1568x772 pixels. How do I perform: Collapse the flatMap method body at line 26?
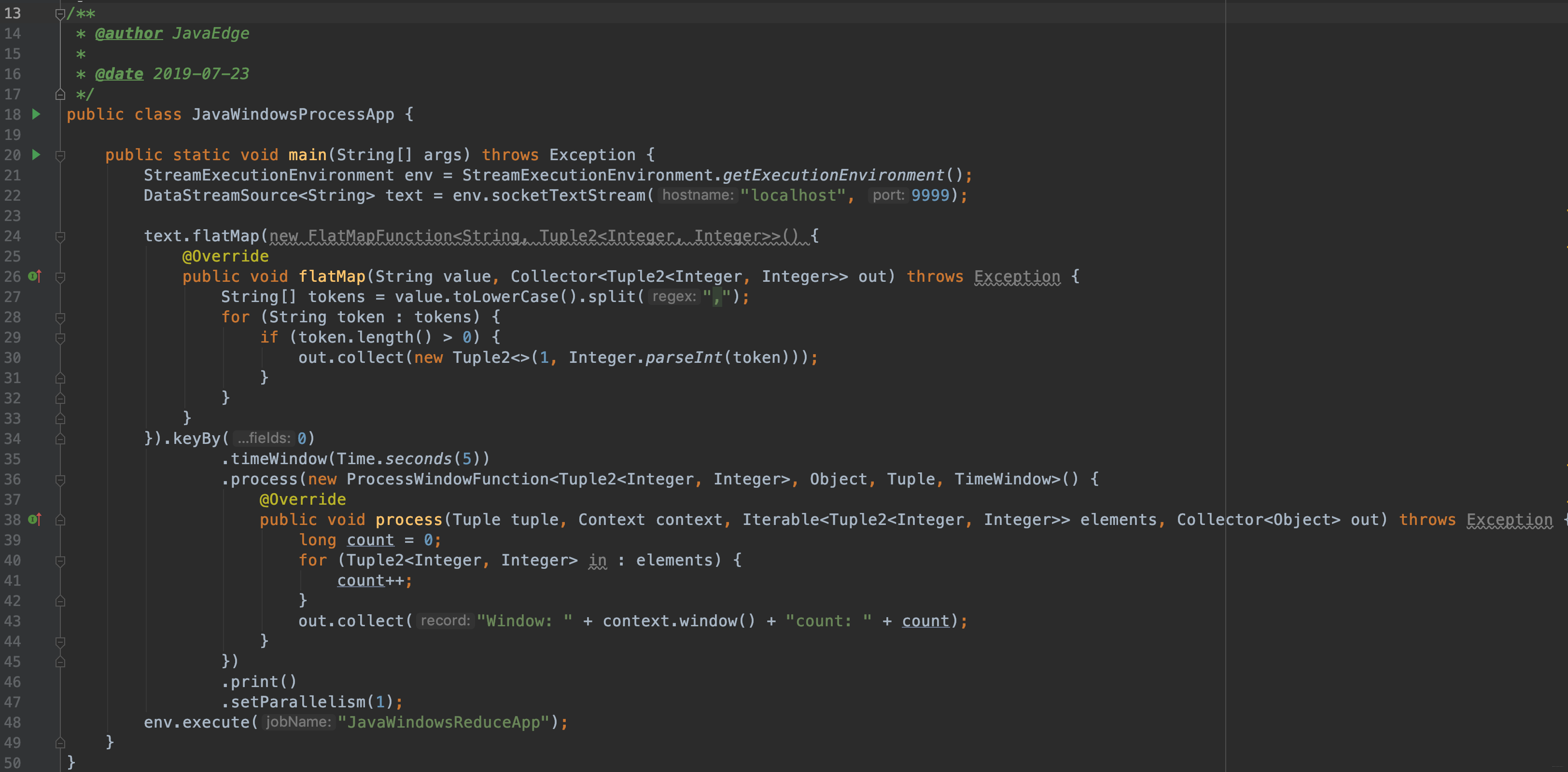60,277
